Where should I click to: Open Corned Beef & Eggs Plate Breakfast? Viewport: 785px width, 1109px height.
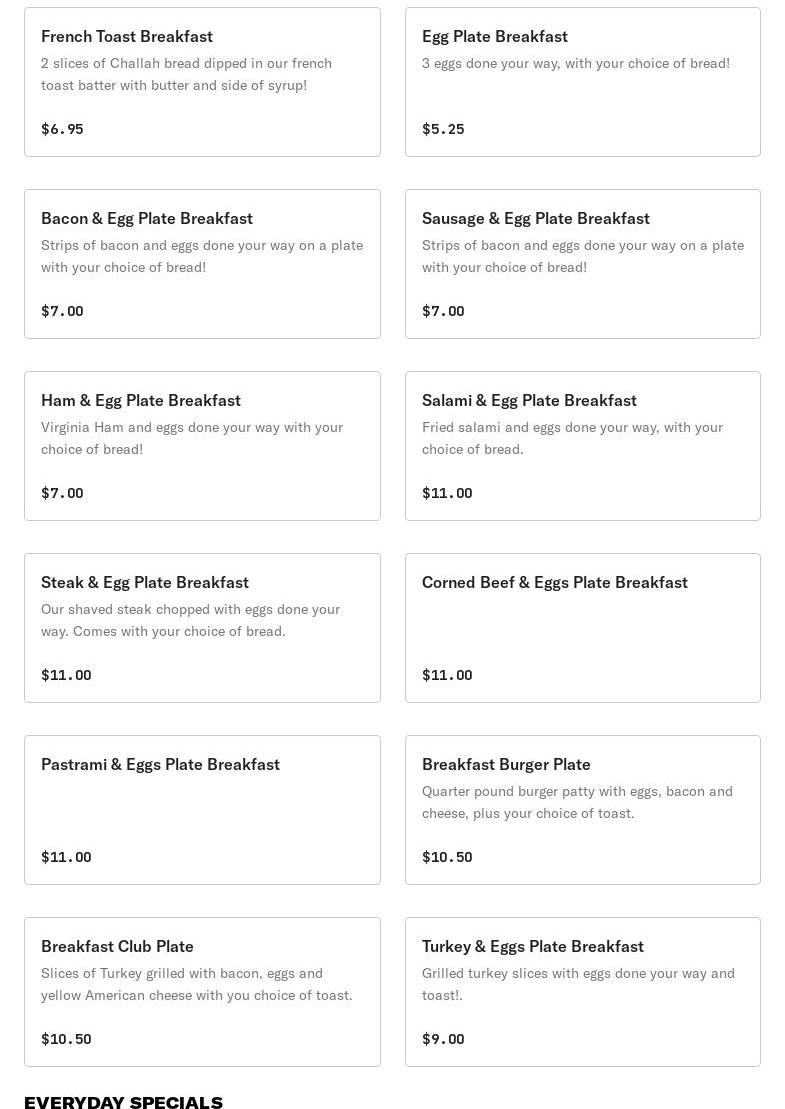pos(582,628)
